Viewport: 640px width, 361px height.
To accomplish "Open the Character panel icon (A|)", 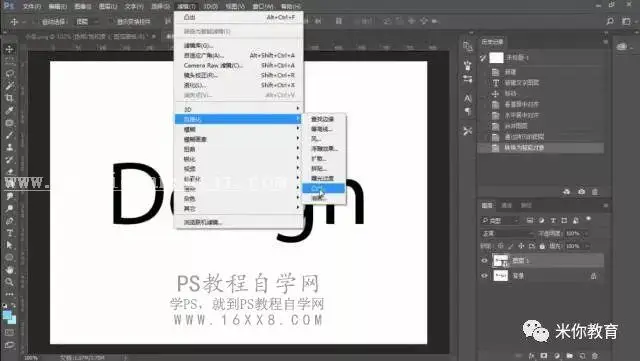I will (468, 98).
